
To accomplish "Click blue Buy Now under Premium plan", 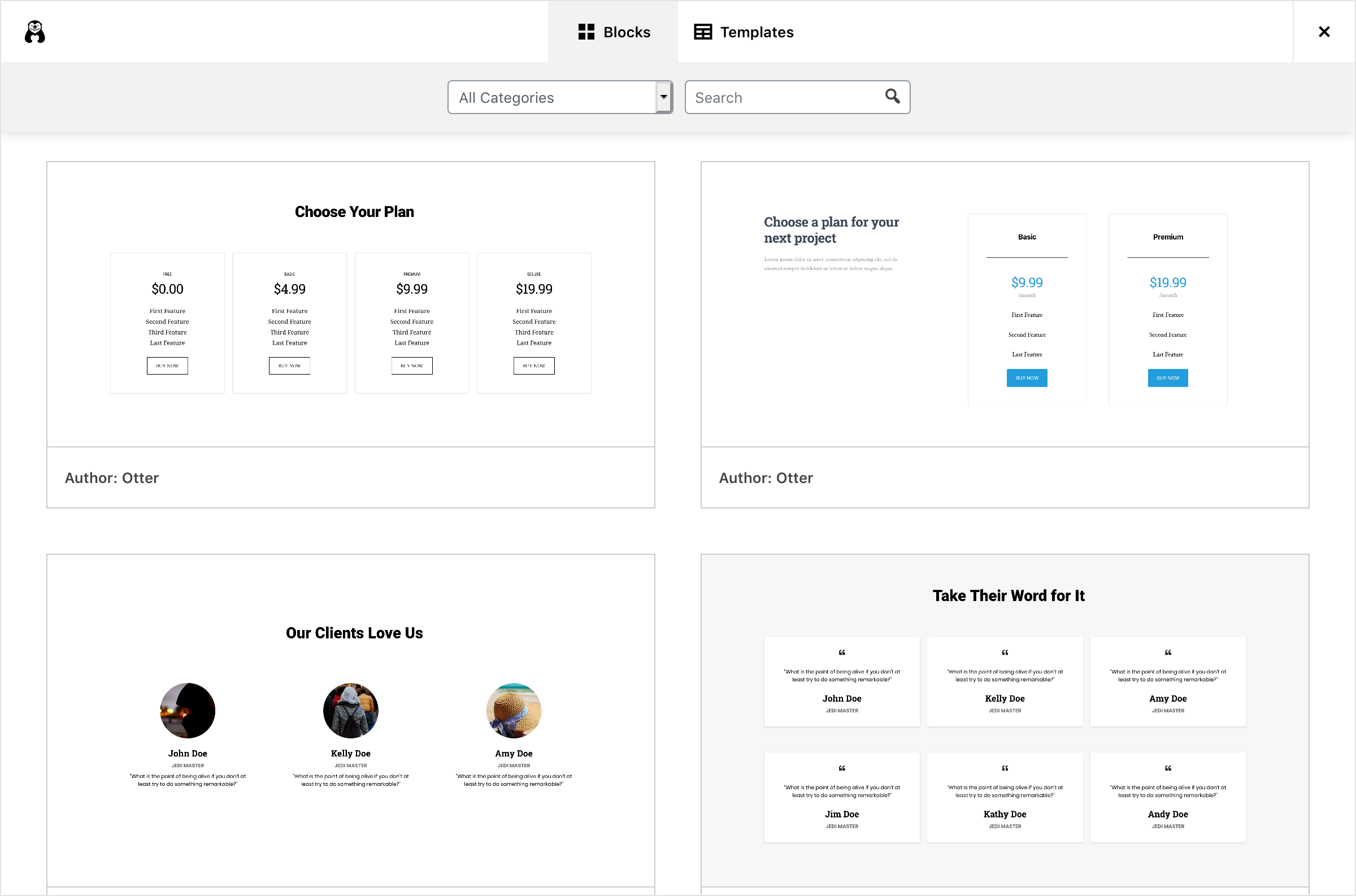I will tap(1167, 378).
